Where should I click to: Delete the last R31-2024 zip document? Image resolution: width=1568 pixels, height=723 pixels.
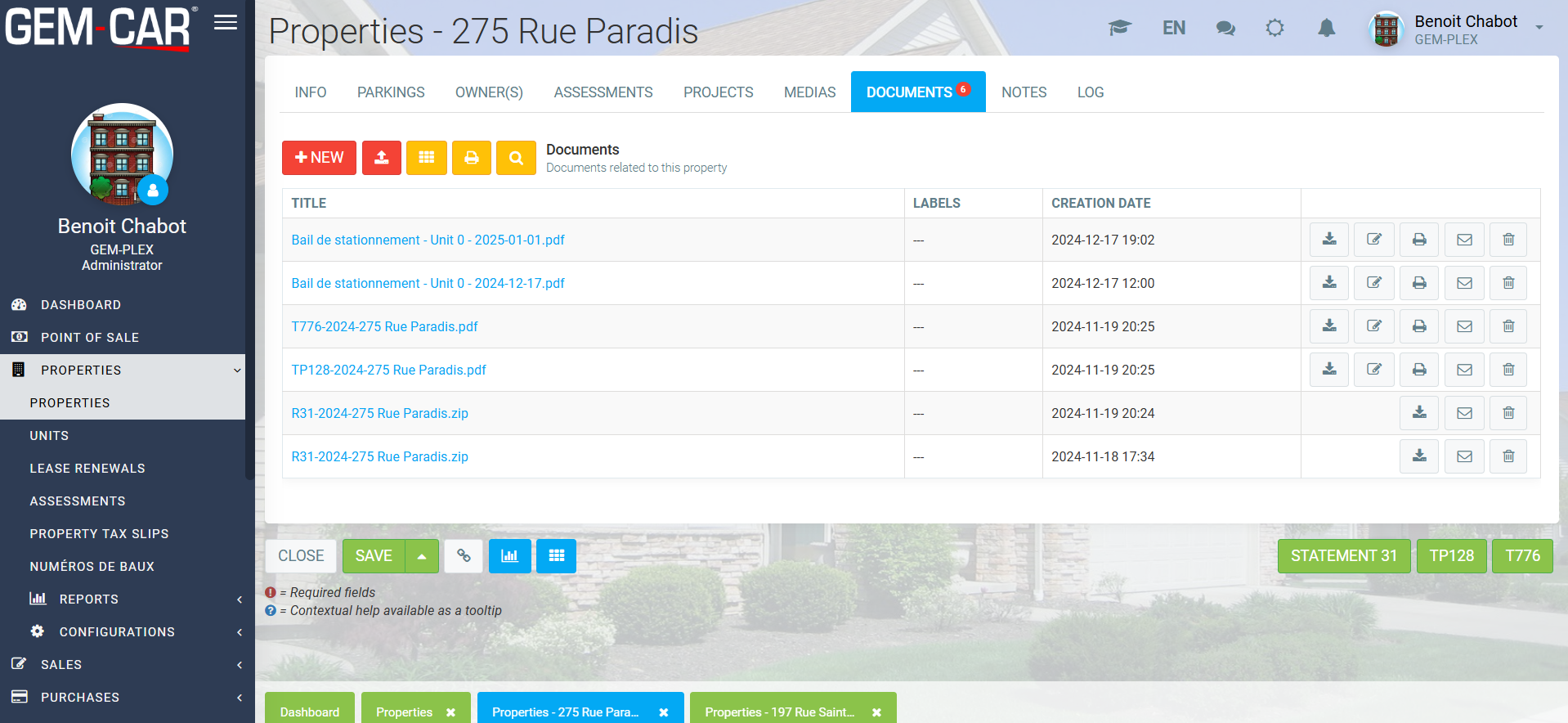coord(1508,456)
